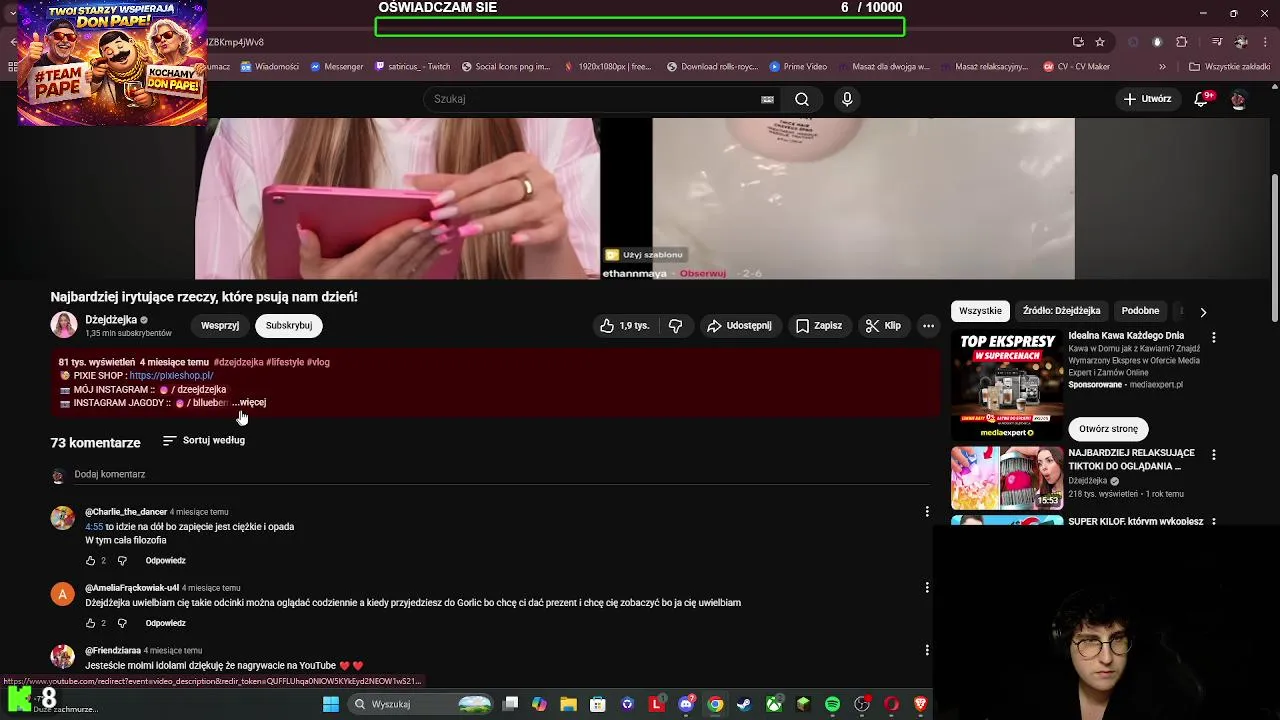Open the CV - CV Maker bookmark
This screenshot has height=720, width=1280.
[1076, 67]
